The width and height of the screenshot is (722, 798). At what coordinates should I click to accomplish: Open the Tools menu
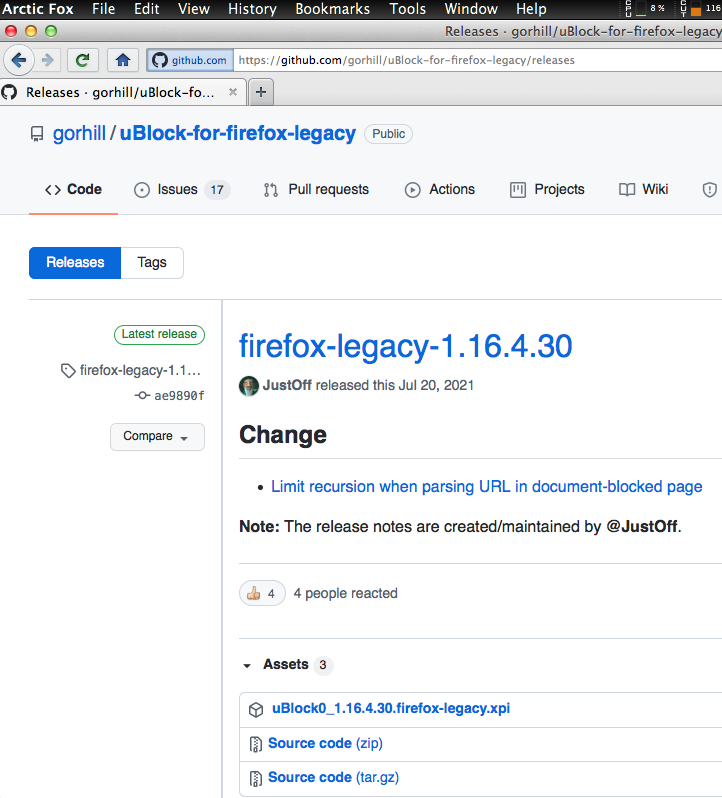pos(408,9)
